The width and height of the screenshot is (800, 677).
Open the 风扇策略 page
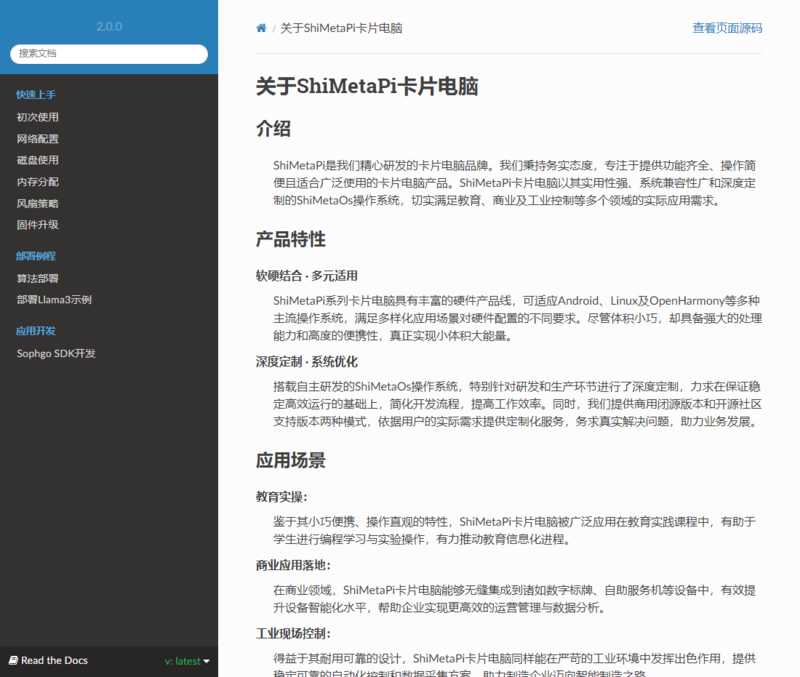pos(38,204)
